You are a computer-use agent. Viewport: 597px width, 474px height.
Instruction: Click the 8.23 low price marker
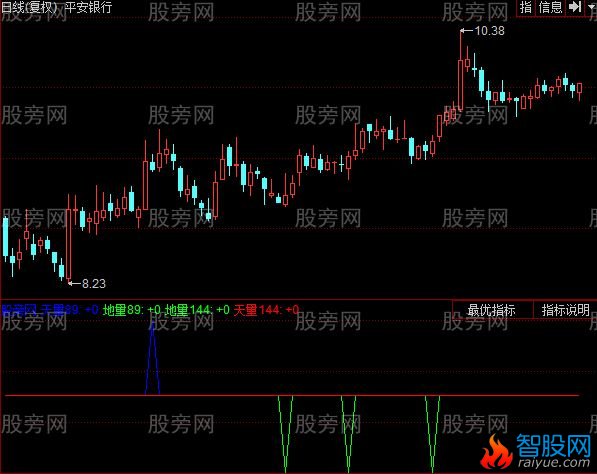click(94, 284)
